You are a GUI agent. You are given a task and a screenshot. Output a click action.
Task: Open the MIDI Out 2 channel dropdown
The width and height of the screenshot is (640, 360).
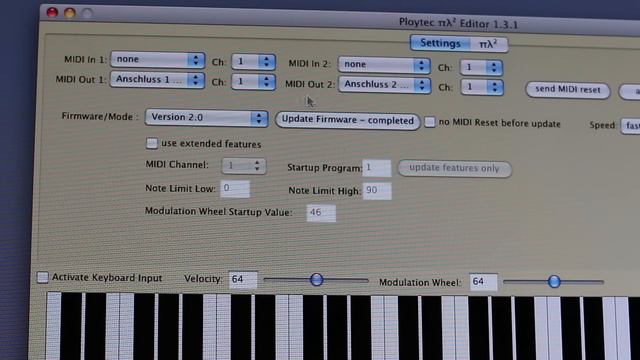tap(482, 87)
